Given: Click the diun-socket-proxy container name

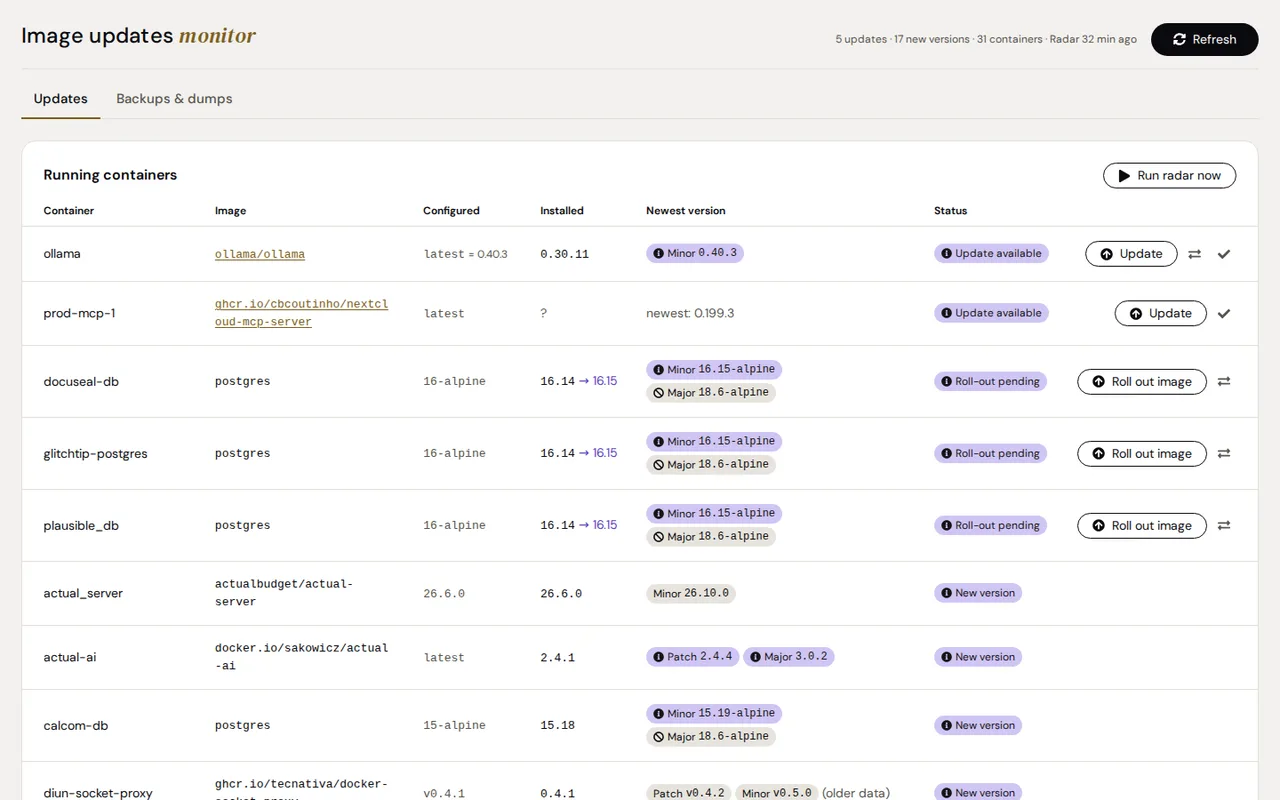Looking at the screenshot, I should (x=98, y=793).
